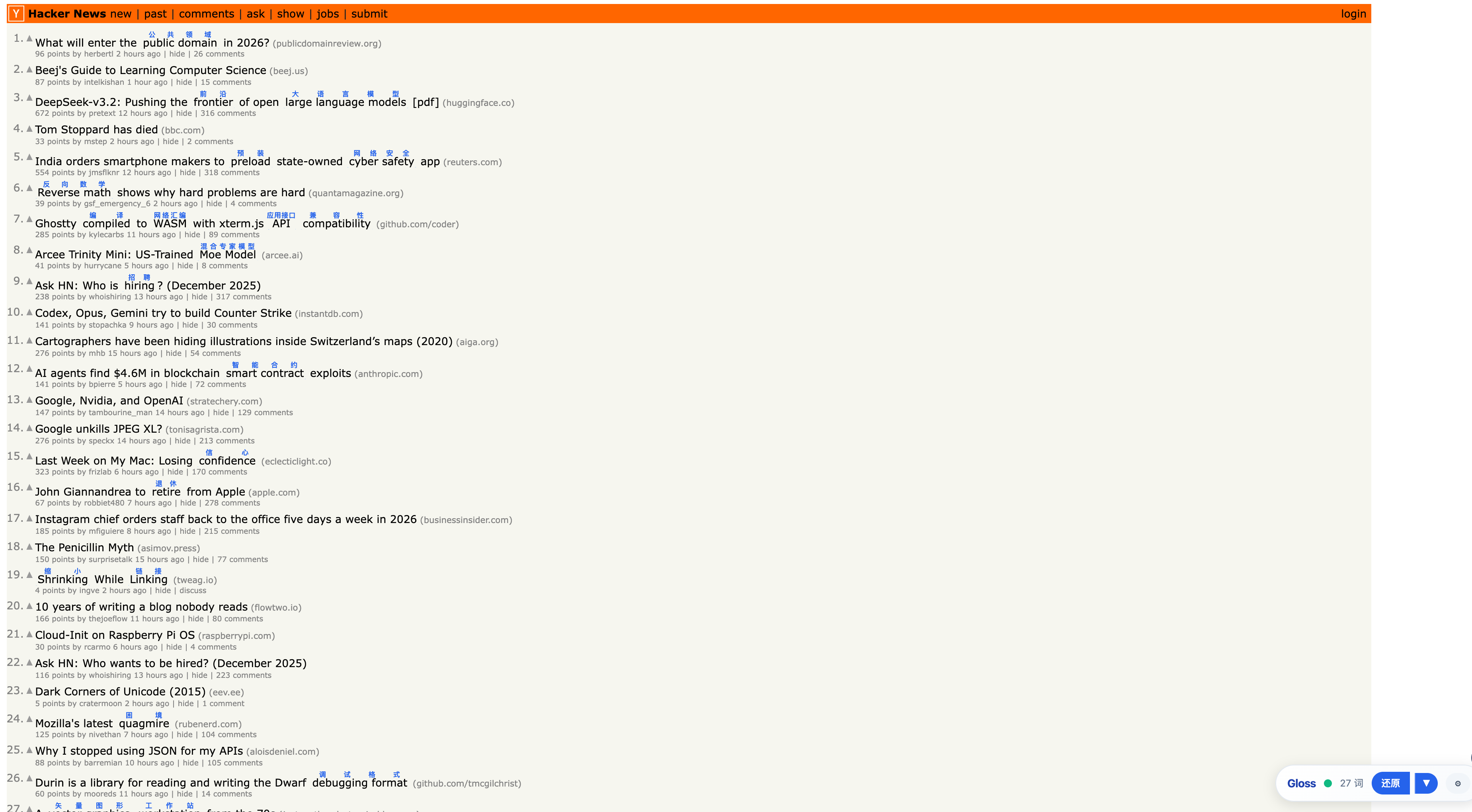Open the 'show' section in header

(290, 14)
